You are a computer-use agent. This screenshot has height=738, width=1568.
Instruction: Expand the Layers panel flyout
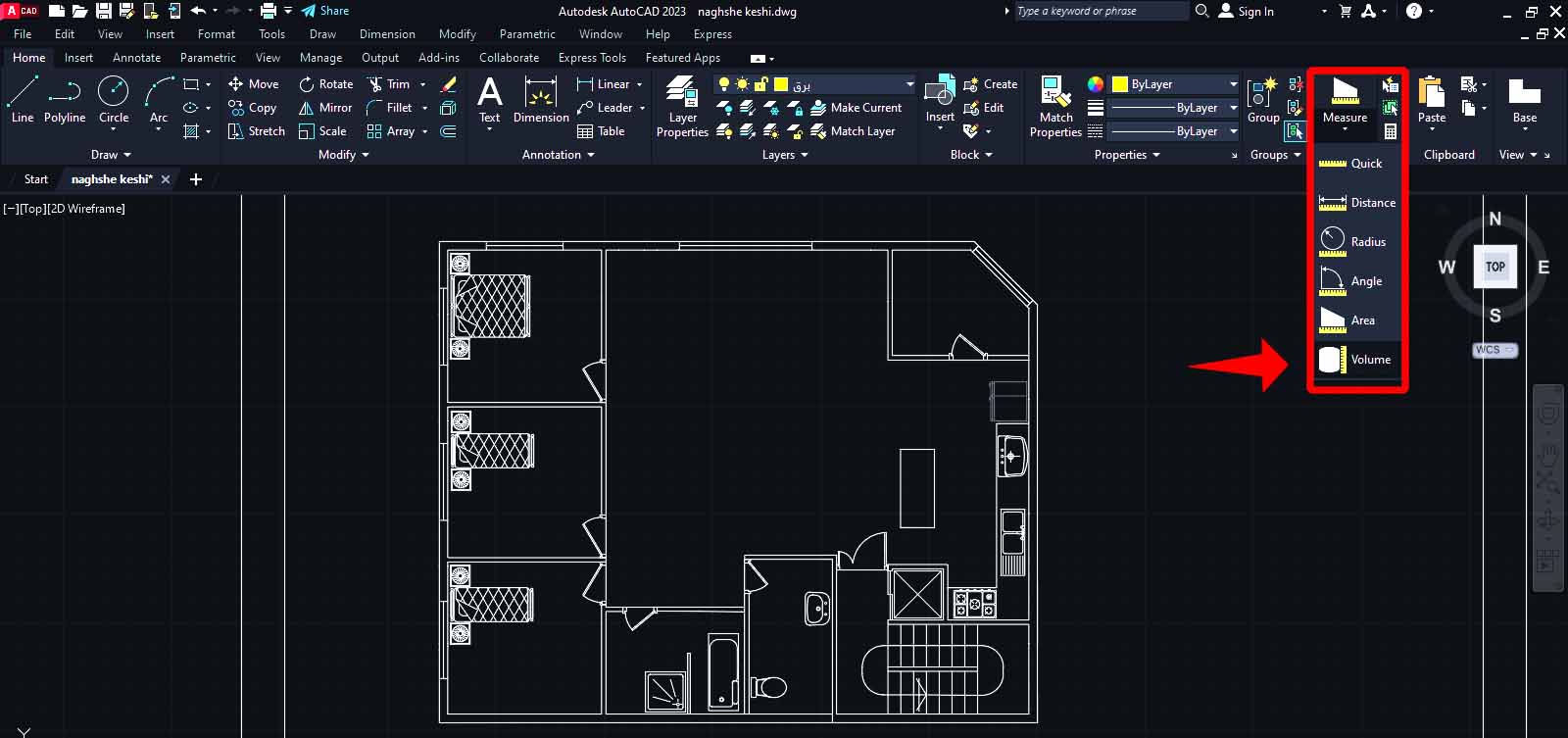[785, 155]
